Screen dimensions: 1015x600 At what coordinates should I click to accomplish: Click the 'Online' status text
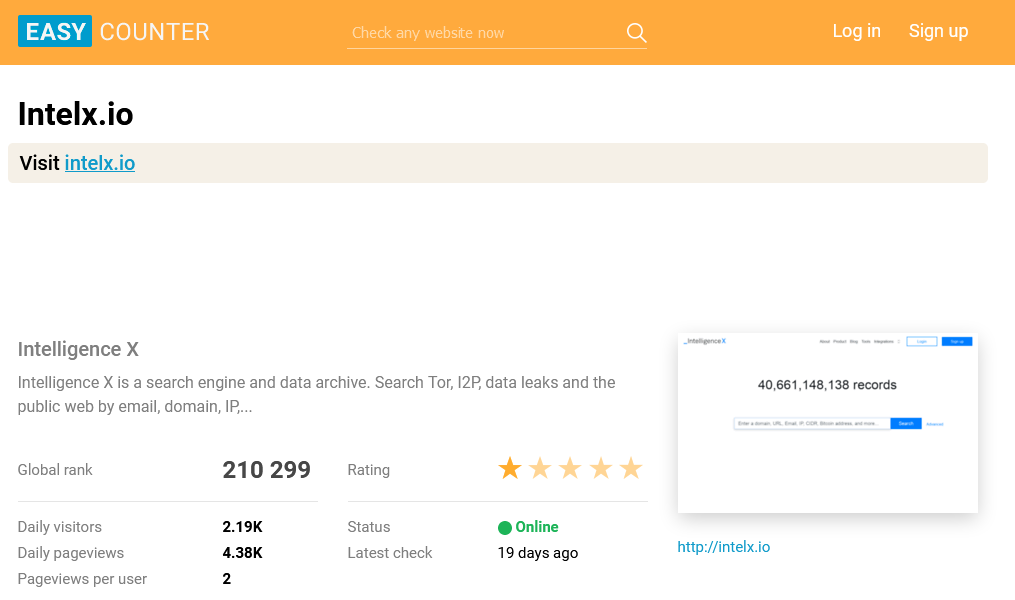[537, 527]
